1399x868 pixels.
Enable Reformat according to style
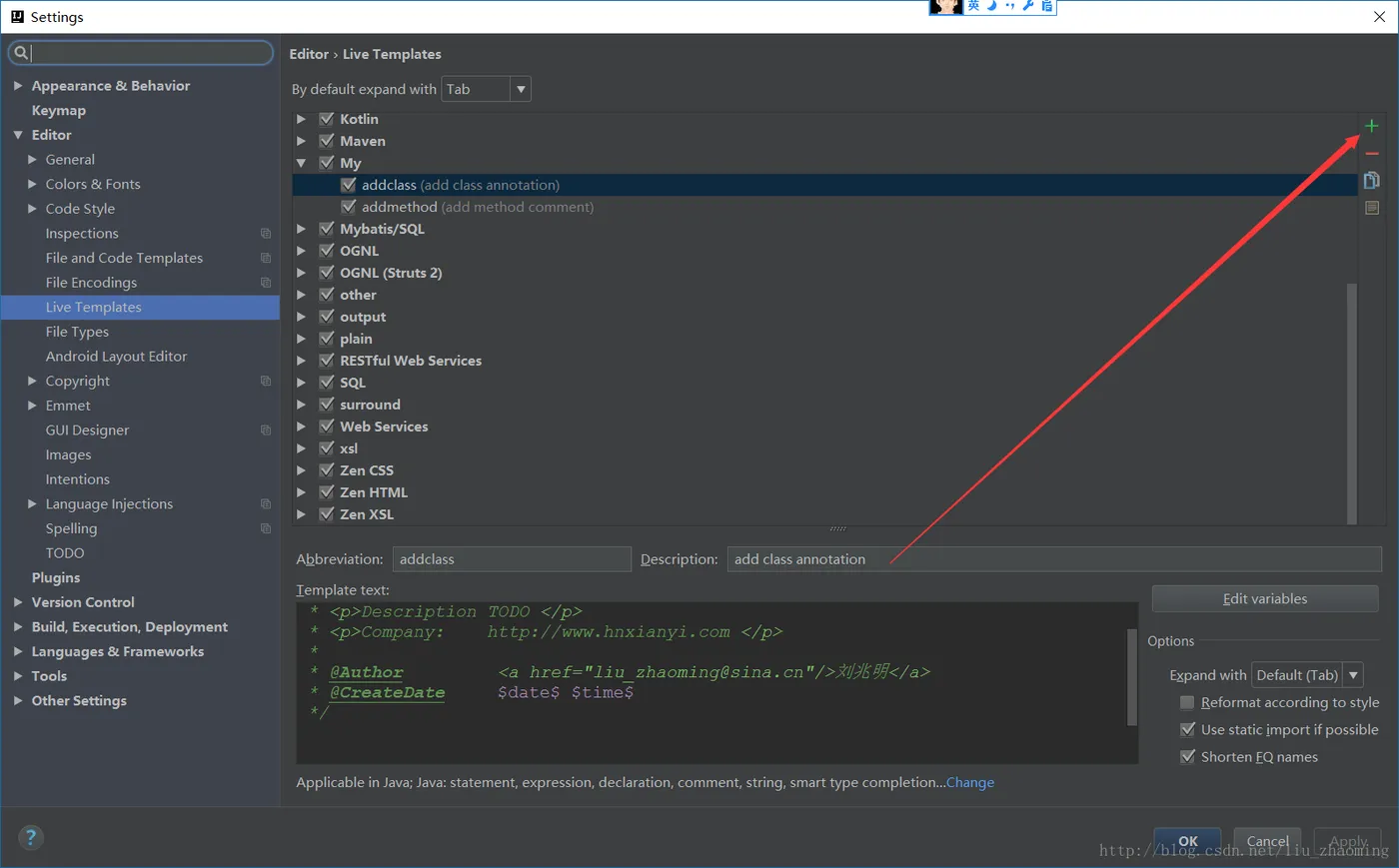pos(1187,702)
